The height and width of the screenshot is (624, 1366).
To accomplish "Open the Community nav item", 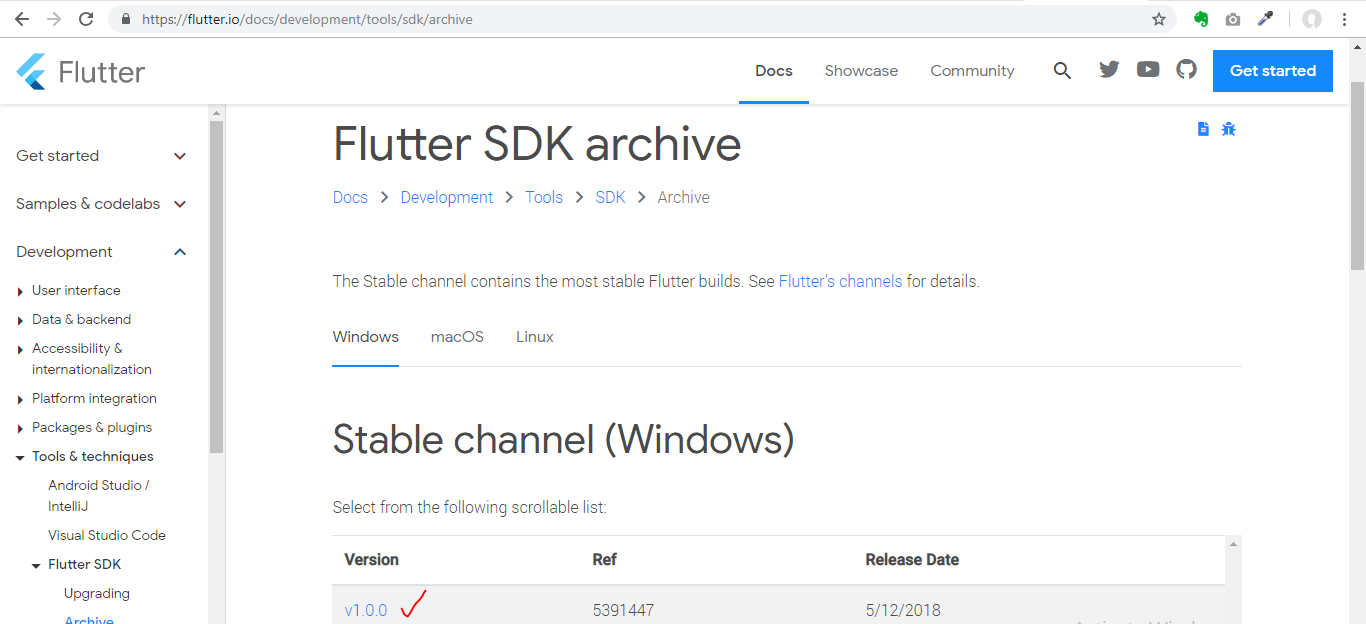I will pos(972,71).
